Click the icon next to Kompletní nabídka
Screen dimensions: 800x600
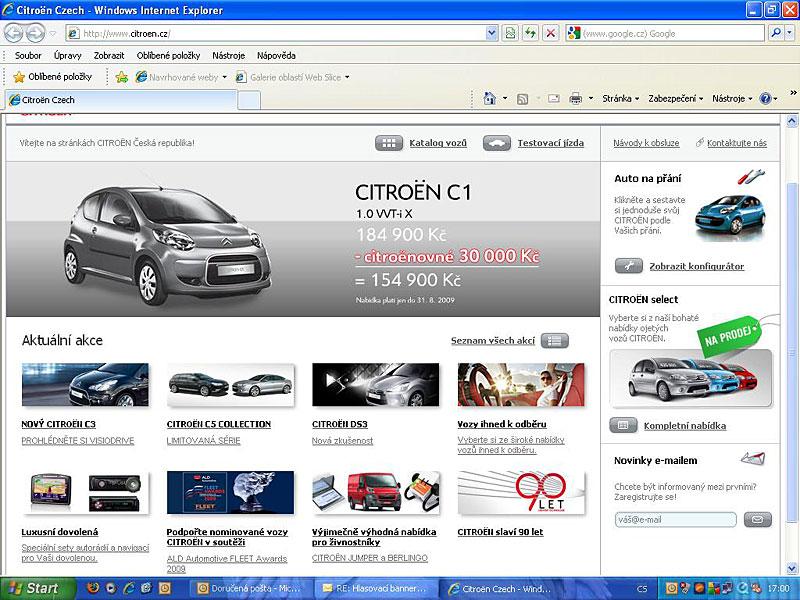click(x=623, y=425)
